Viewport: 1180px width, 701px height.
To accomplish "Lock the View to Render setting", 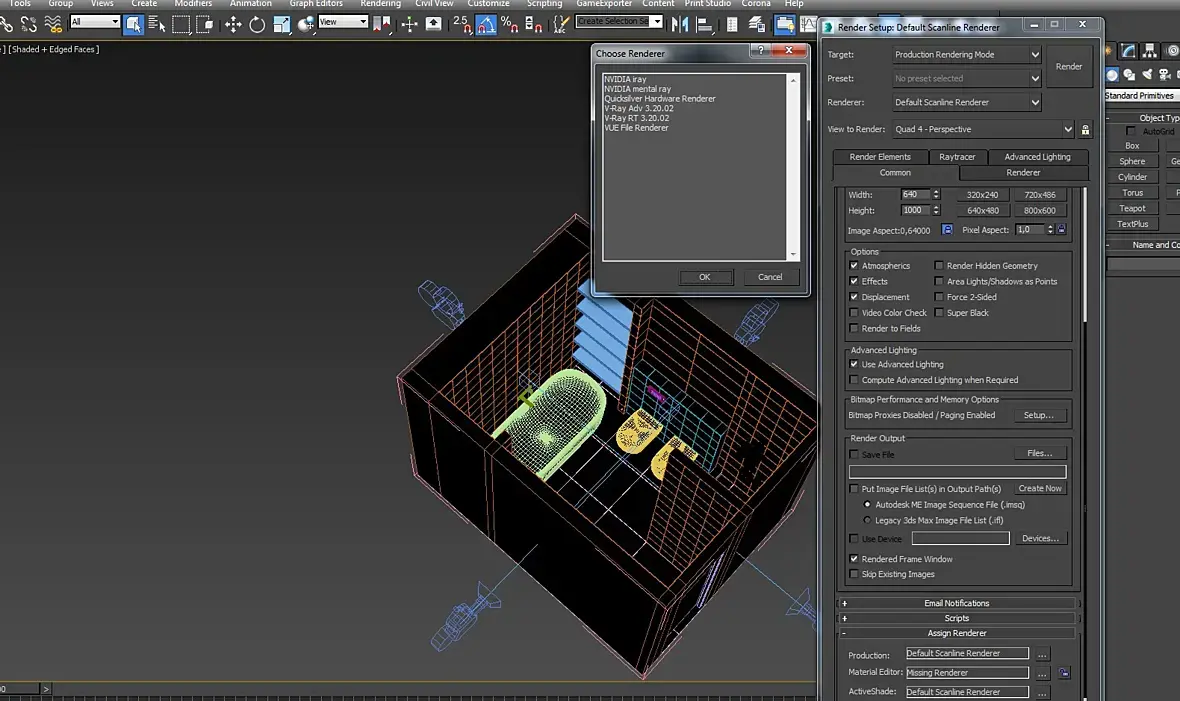I will (1086, 129).
